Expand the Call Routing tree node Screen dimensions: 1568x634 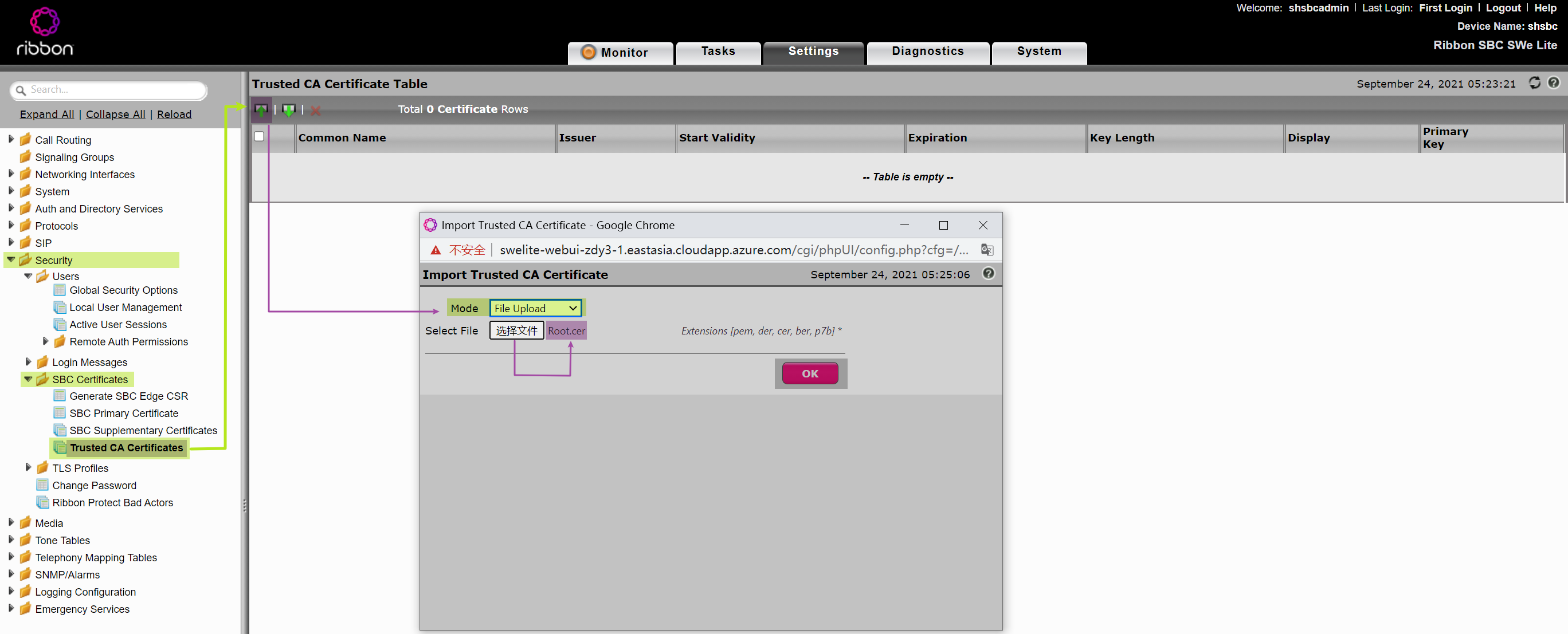pos(10,139)
